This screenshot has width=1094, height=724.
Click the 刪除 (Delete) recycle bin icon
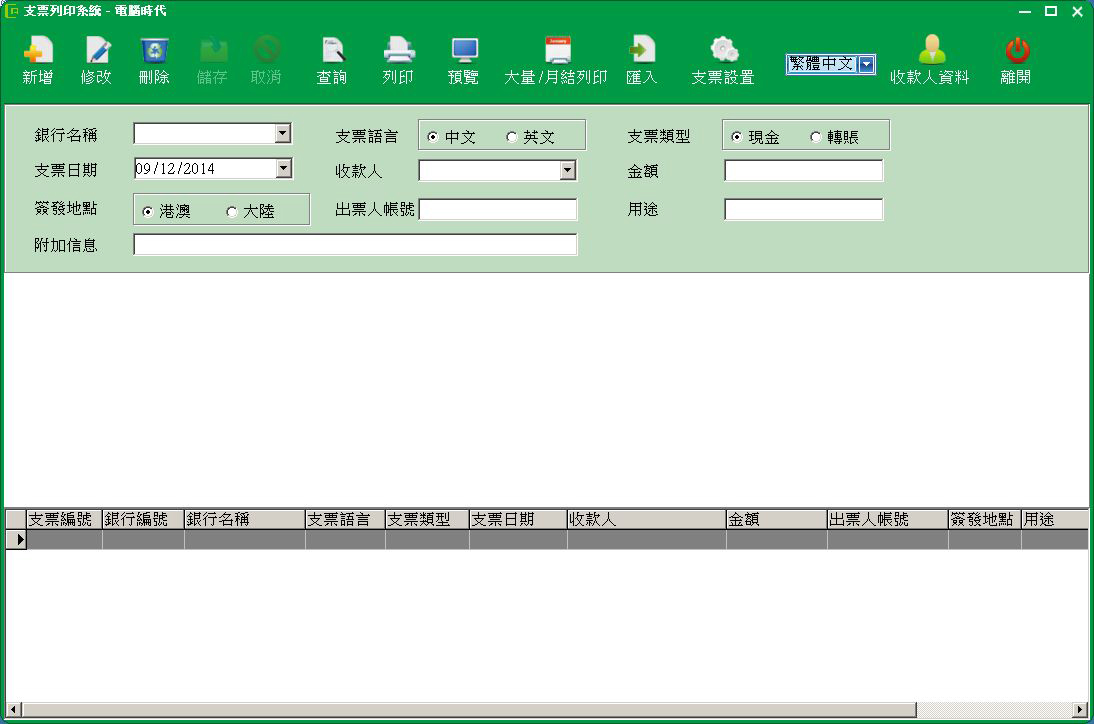[154, 51]
